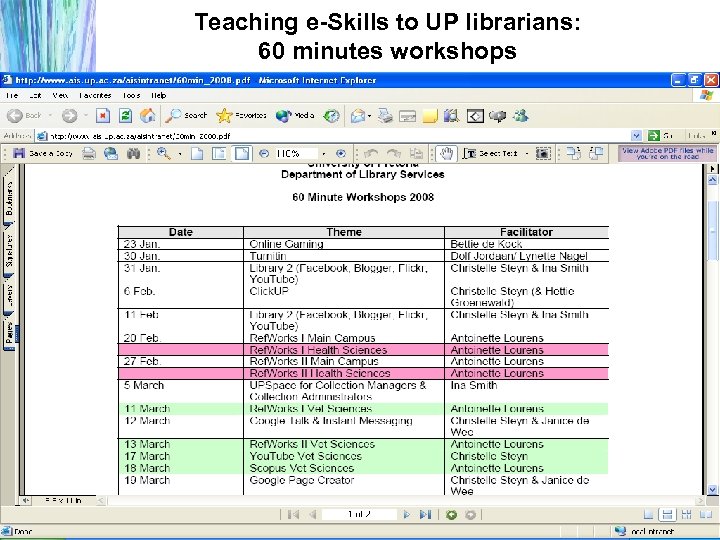Open the Bookmarks side tab
This screenshot has width=720, height=540.
(x=9, y=198)
